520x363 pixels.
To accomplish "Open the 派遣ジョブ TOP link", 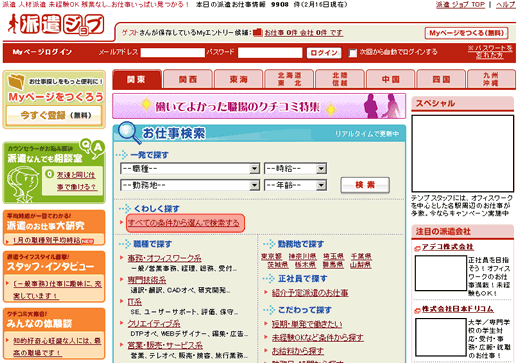I will (x=460, y=5).
